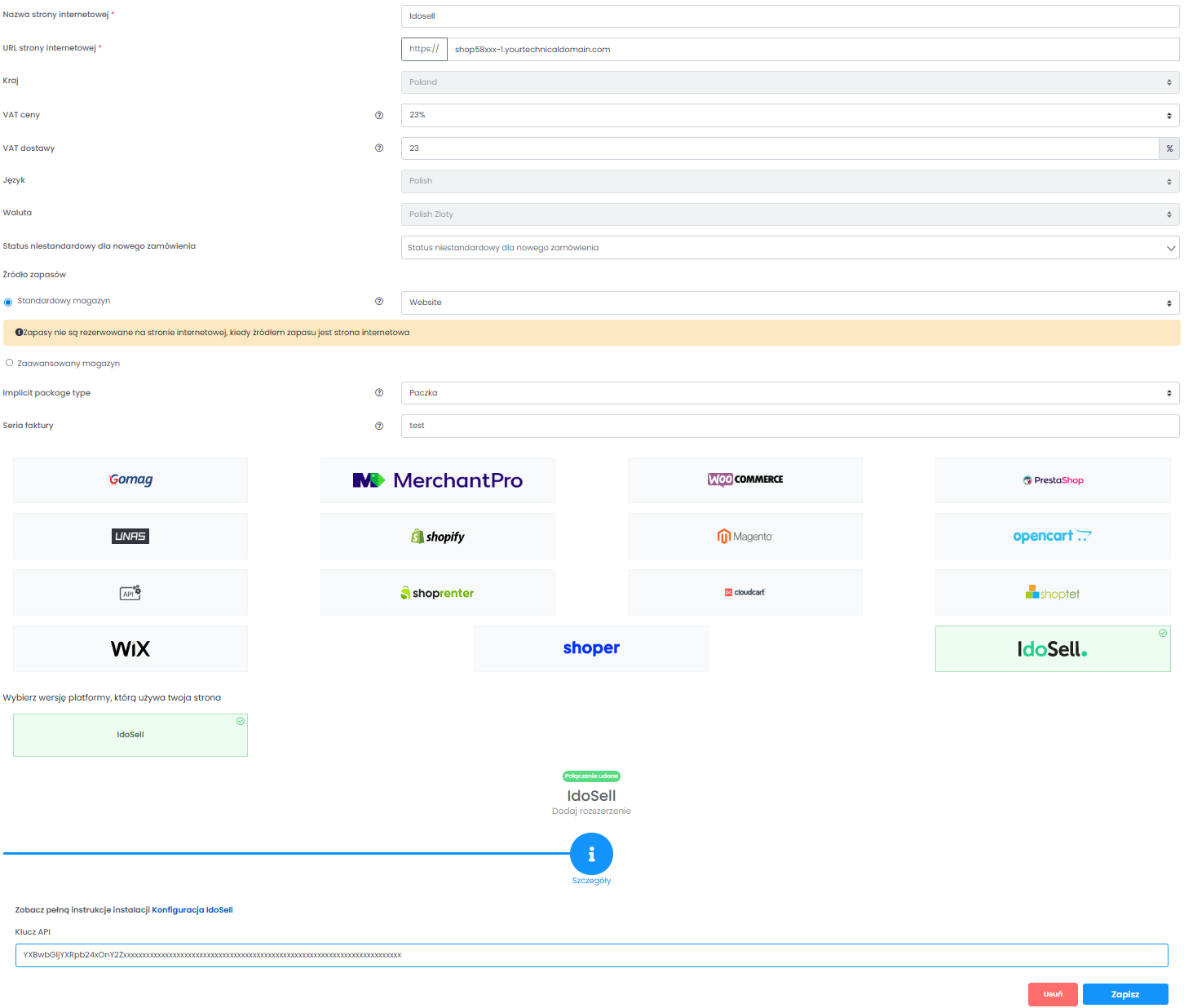Viewport: 1184px width, 1008px height.
Task: Open the help tooltip for VAT dostawy
Action: 379,148
